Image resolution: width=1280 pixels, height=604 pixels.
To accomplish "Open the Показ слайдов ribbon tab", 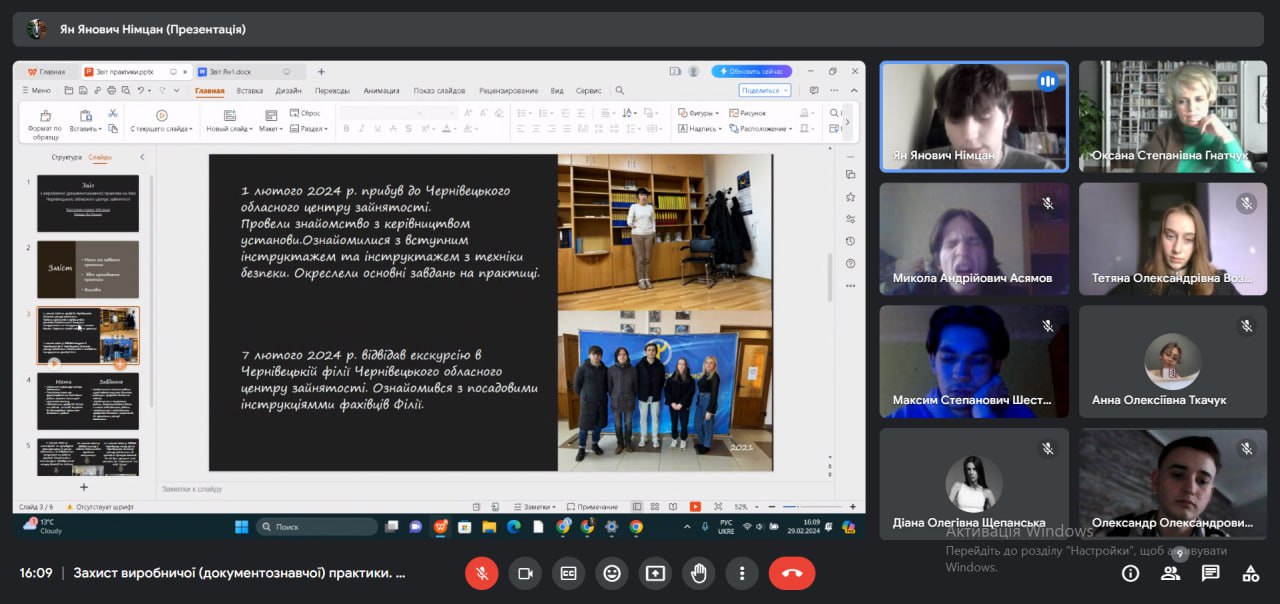I will pyautogui.click(x=440, y=90).
